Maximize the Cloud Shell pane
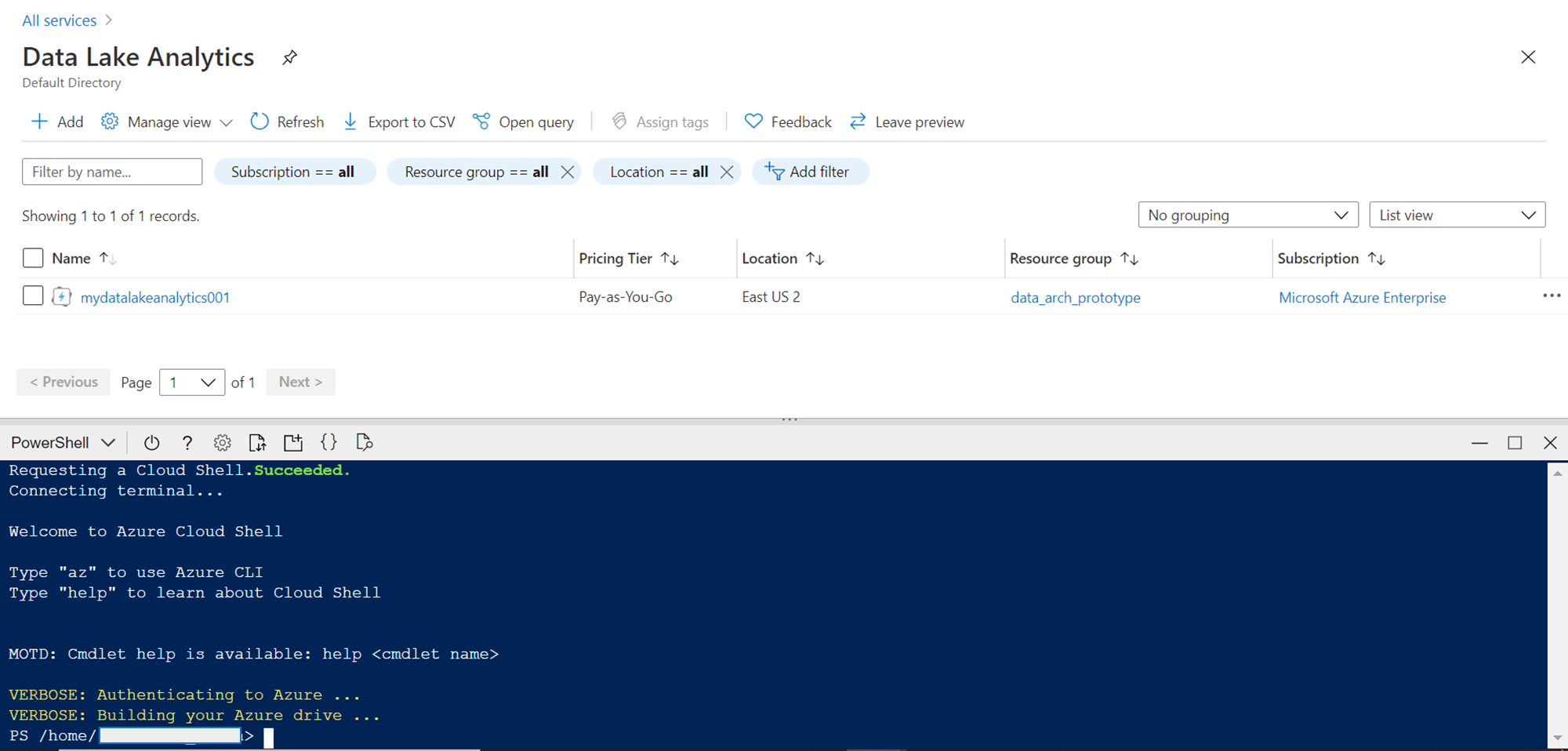This screenshot has width=1568, height=751. point(1515,443)
